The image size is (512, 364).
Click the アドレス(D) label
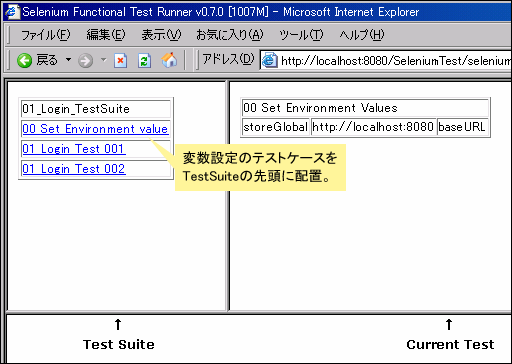point(228,60)
